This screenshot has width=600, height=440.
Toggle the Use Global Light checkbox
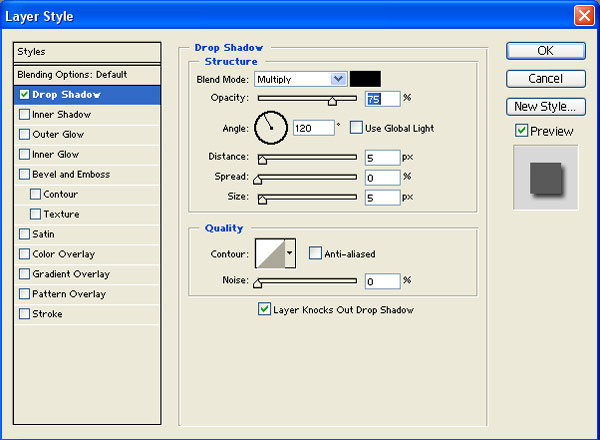356,128
